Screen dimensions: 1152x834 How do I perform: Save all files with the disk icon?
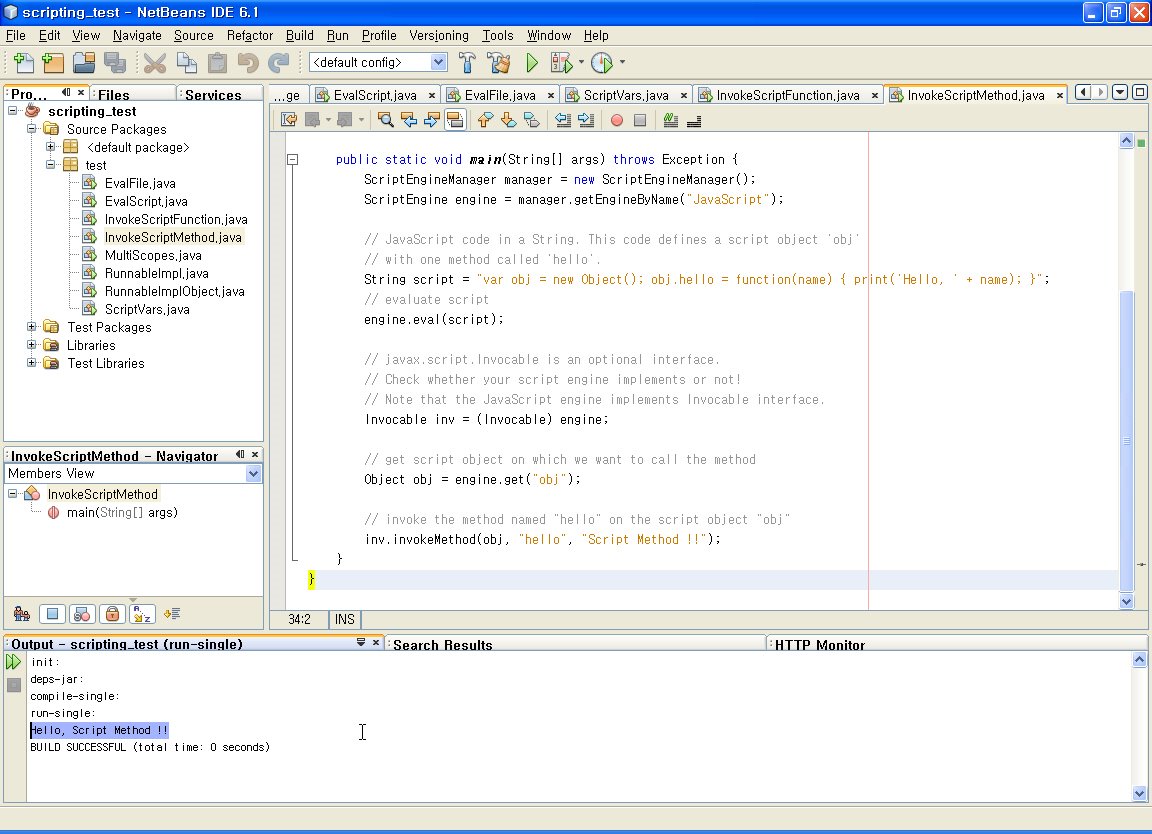[115, 63]
